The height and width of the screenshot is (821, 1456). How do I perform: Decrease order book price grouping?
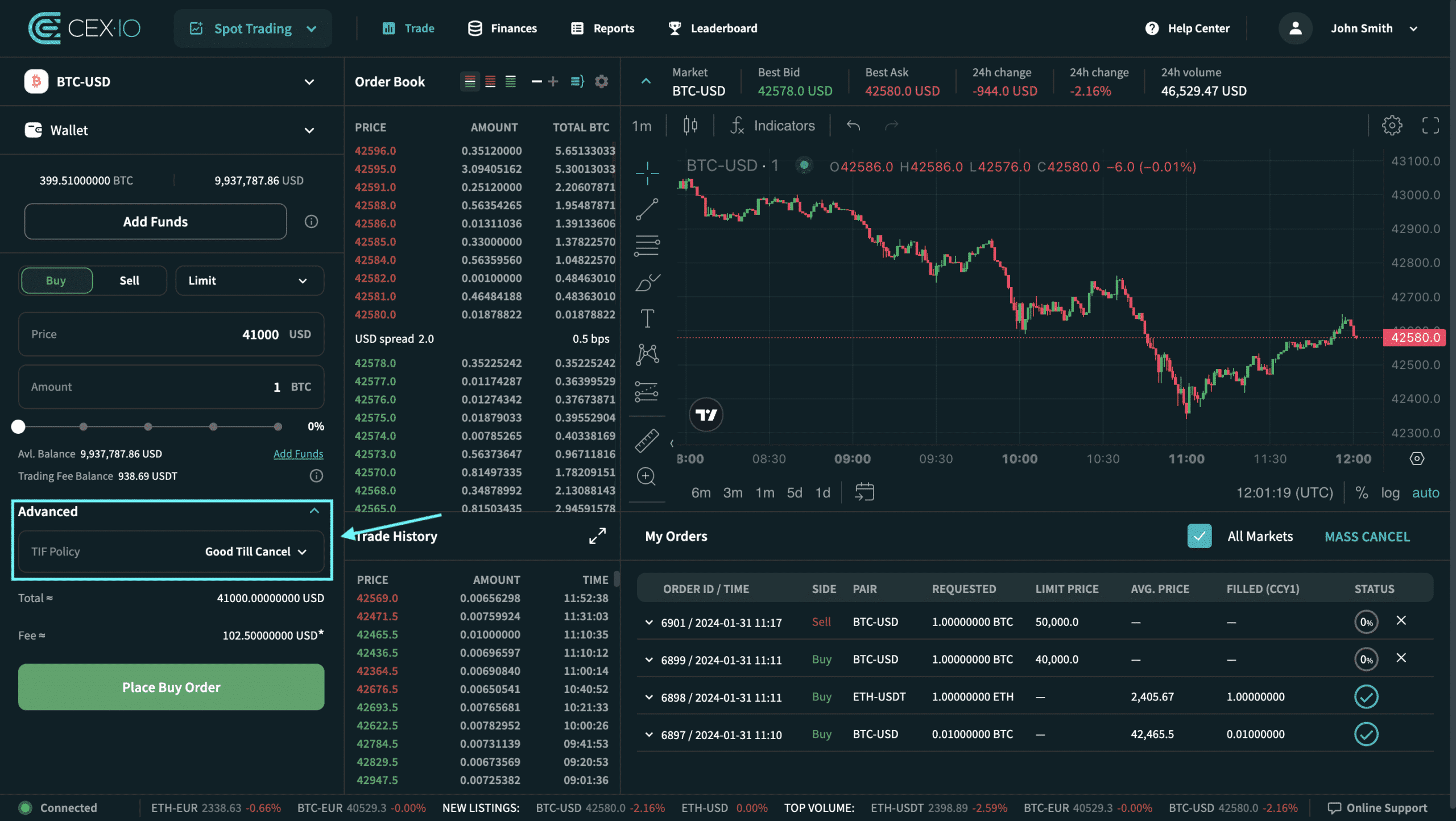pyautogui.click(x=536, y=81)
